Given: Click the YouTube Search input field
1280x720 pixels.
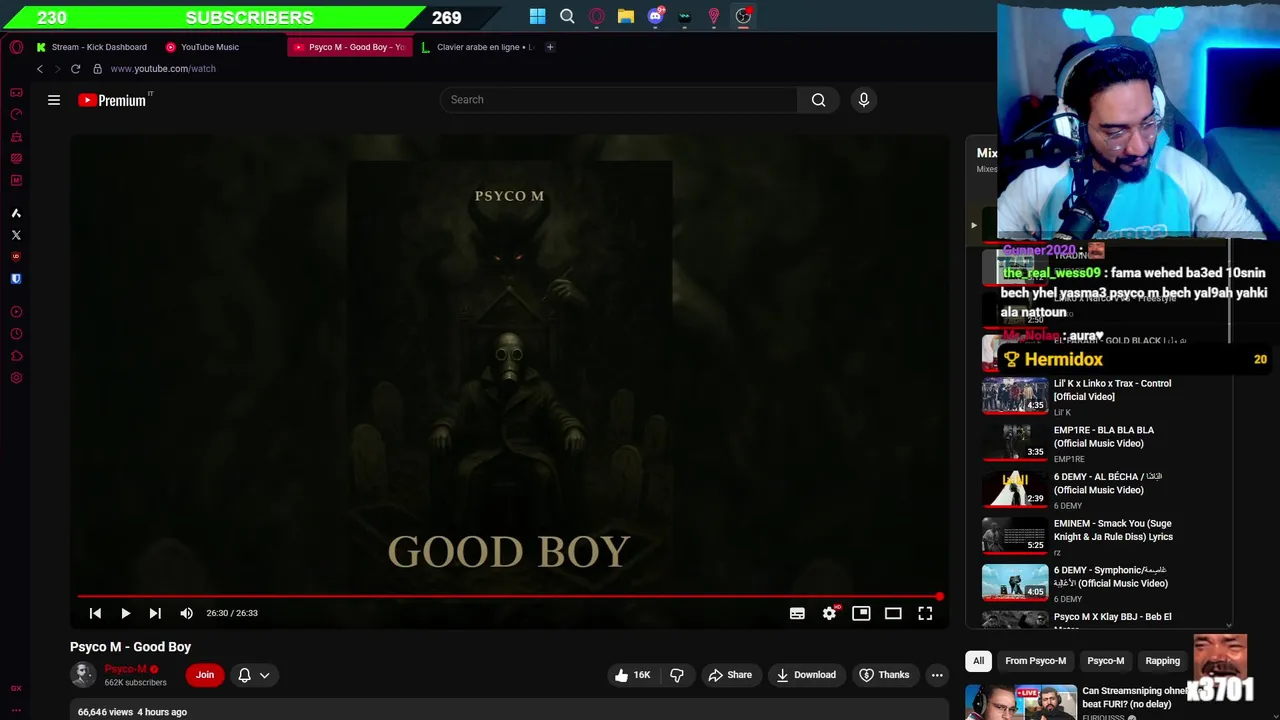Looking at the screenshot, I should pyautogui.click(x=619, y=100).
